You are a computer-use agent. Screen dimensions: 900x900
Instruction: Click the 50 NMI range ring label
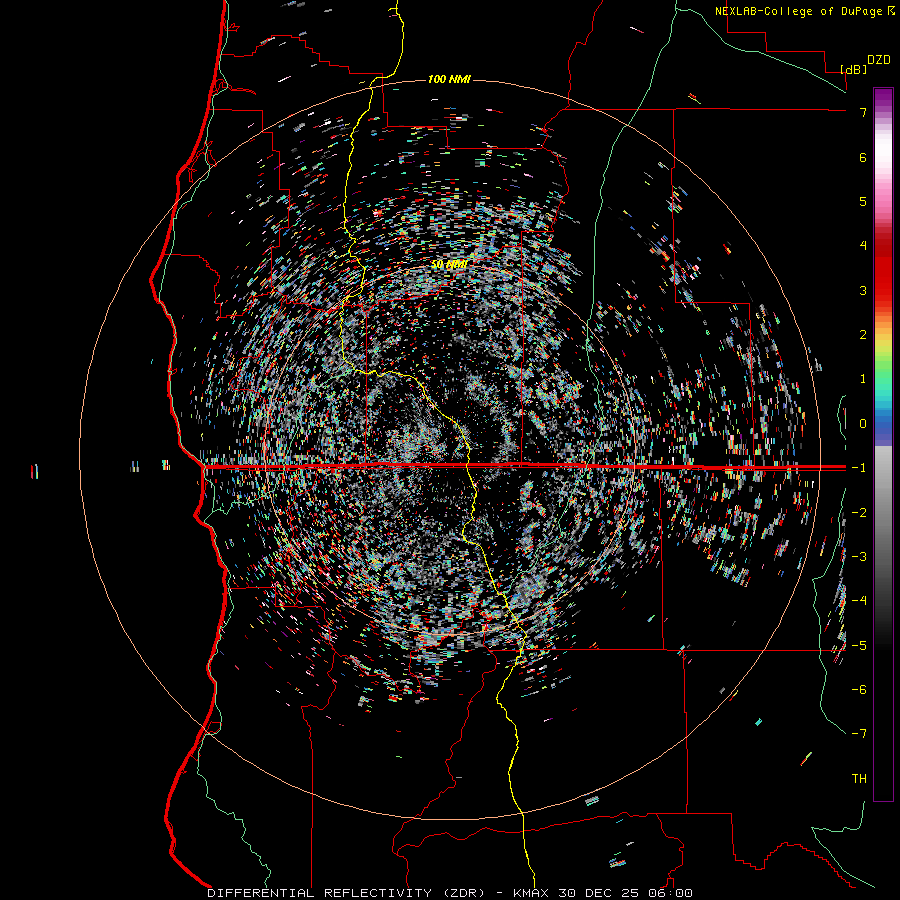449,264
